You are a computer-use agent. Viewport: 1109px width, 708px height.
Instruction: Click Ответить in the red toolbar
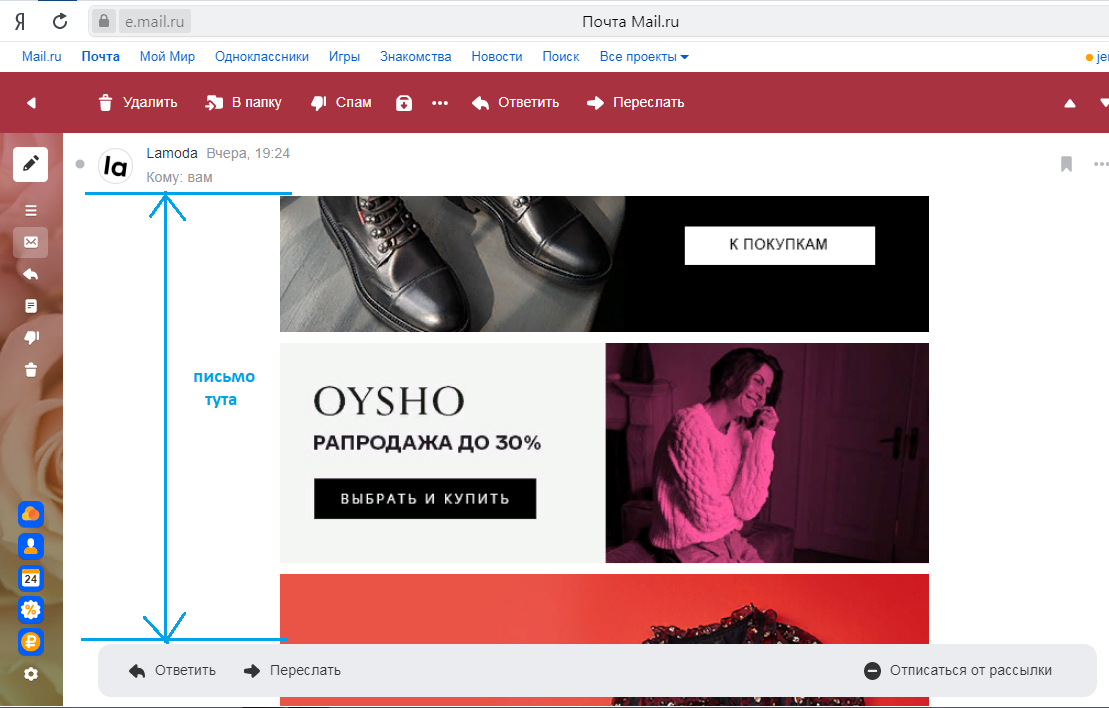(516, 103)
